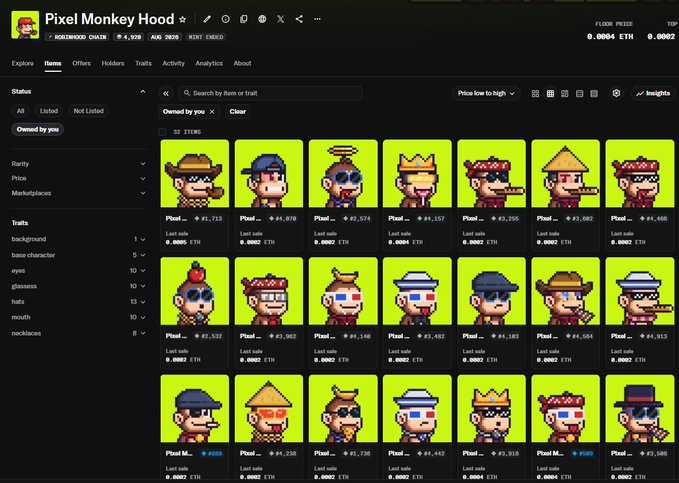Click the Pixel Monkey Hood collection avatar

coord(25,25)
